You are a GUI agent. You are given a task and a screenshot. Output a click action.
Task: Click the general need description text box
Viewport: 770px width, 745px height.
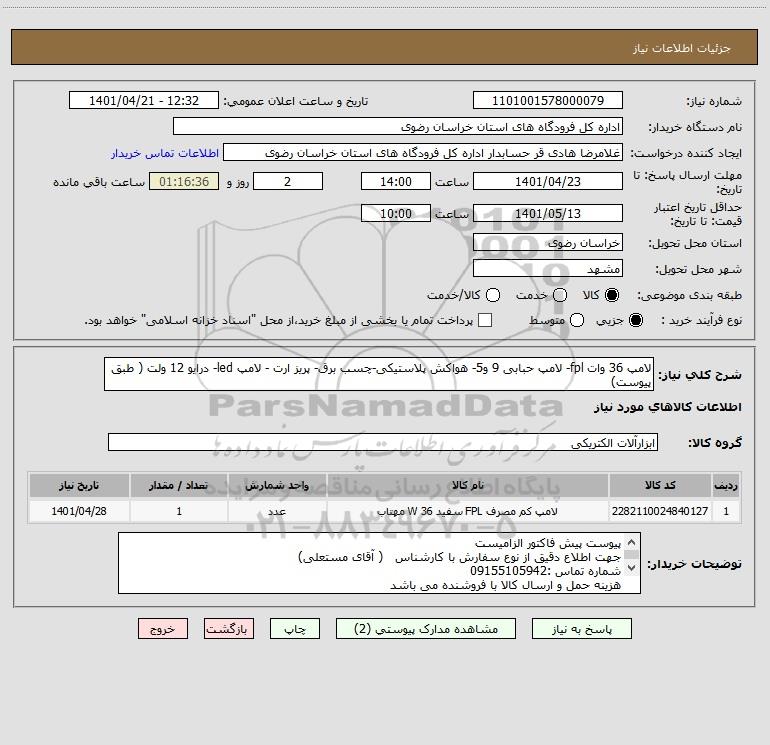(379, 374)
